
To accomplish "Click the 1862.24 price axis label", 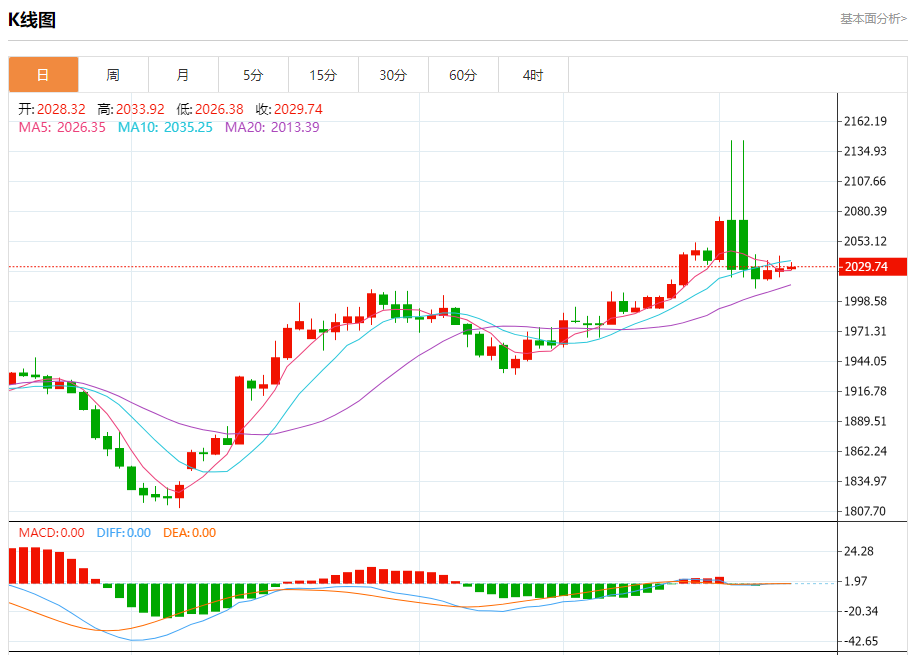I will pos(865,451).
